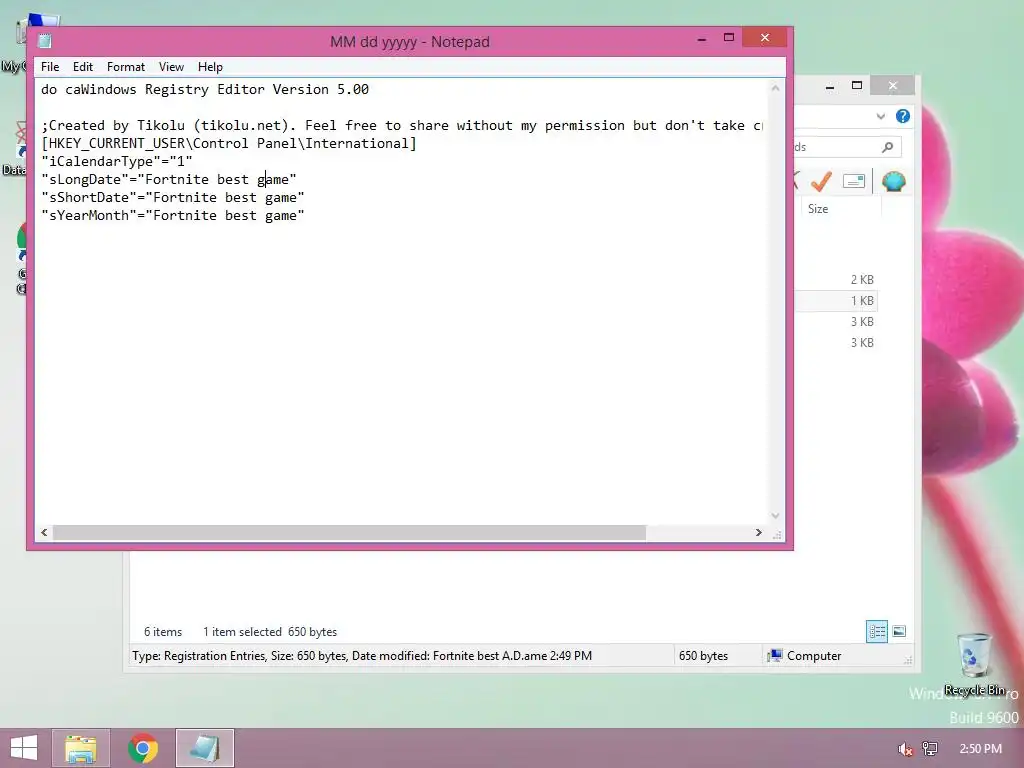The image size is (1024, 768).
Task: Place cursor in the iCalendarType line
Action: tap(116, 161)
